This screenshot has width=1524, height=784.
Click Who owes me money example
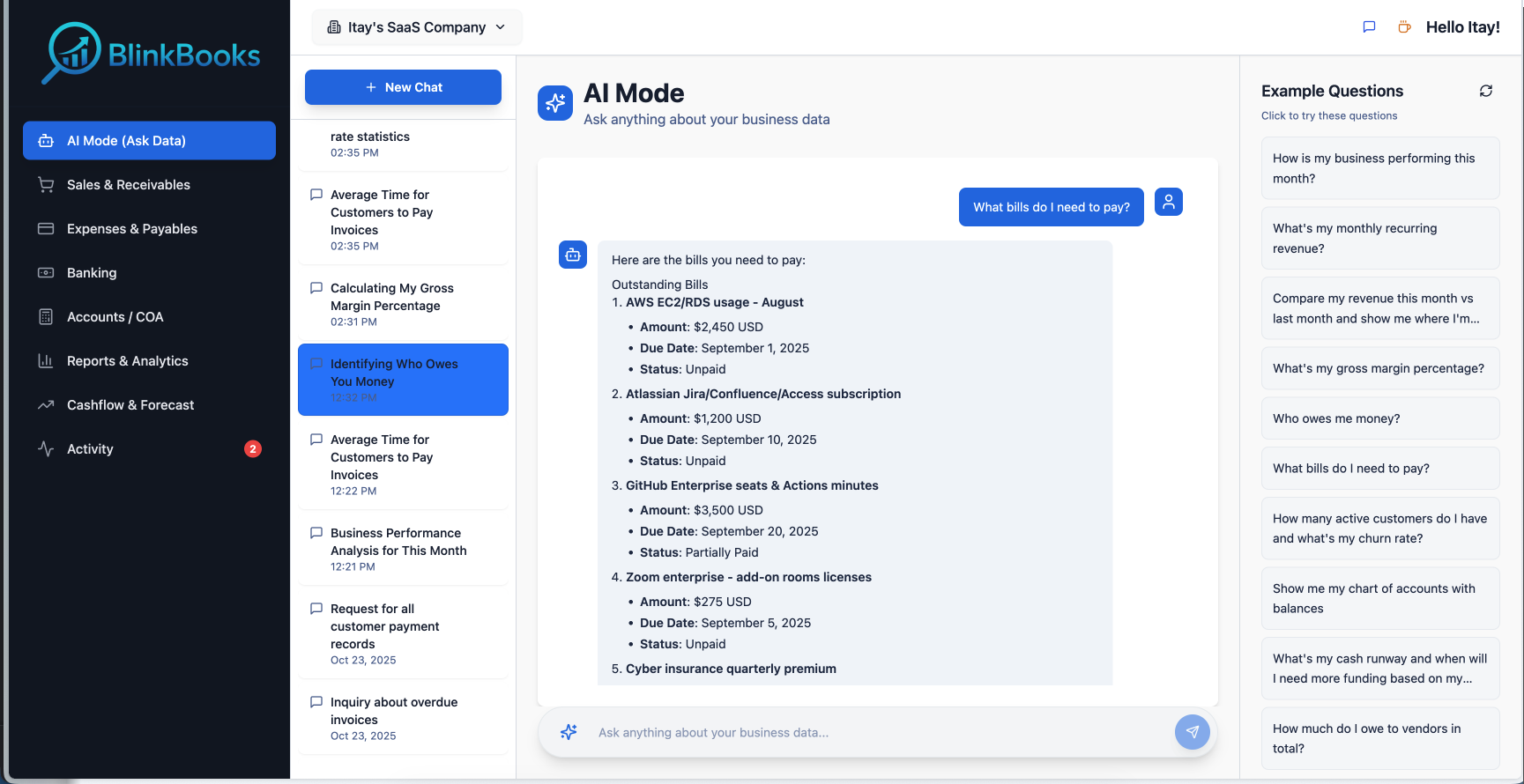(x=1380, y=418)
